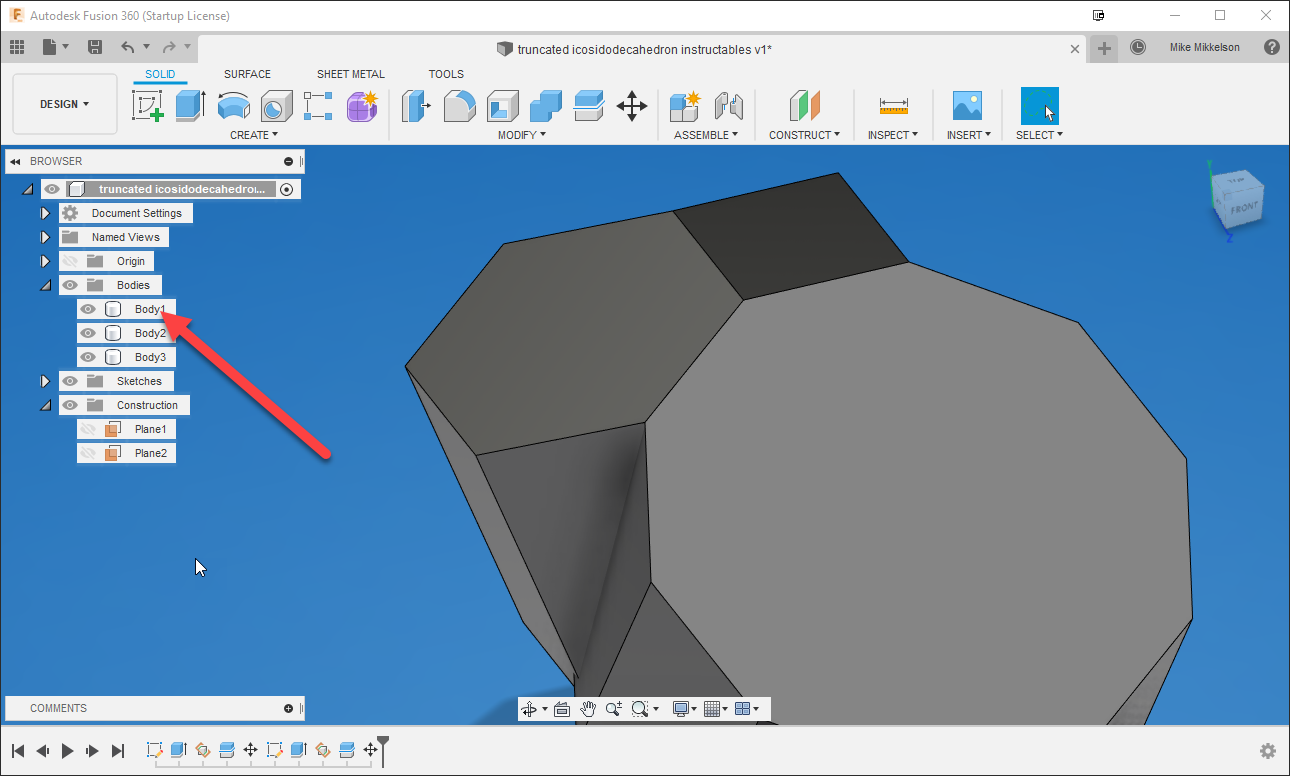The height and width of the screenshot is (776, 1290).
Task: Select the Create Sketch tool
Action: coord(148,106)
